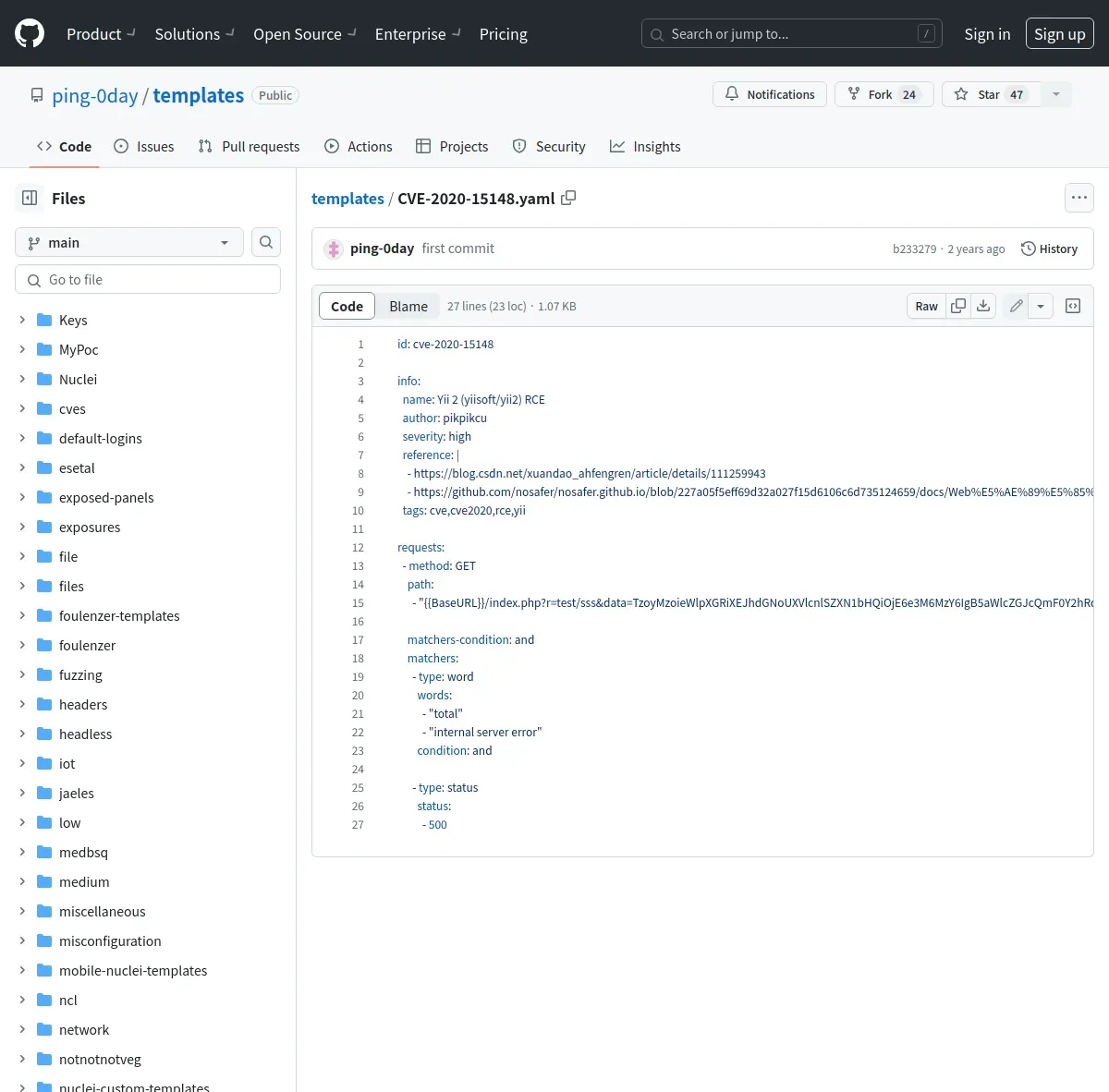This screenshot has height=1092, width=1109.
Task: Switch to the Pull requests tab
Action: pos(249,146)
